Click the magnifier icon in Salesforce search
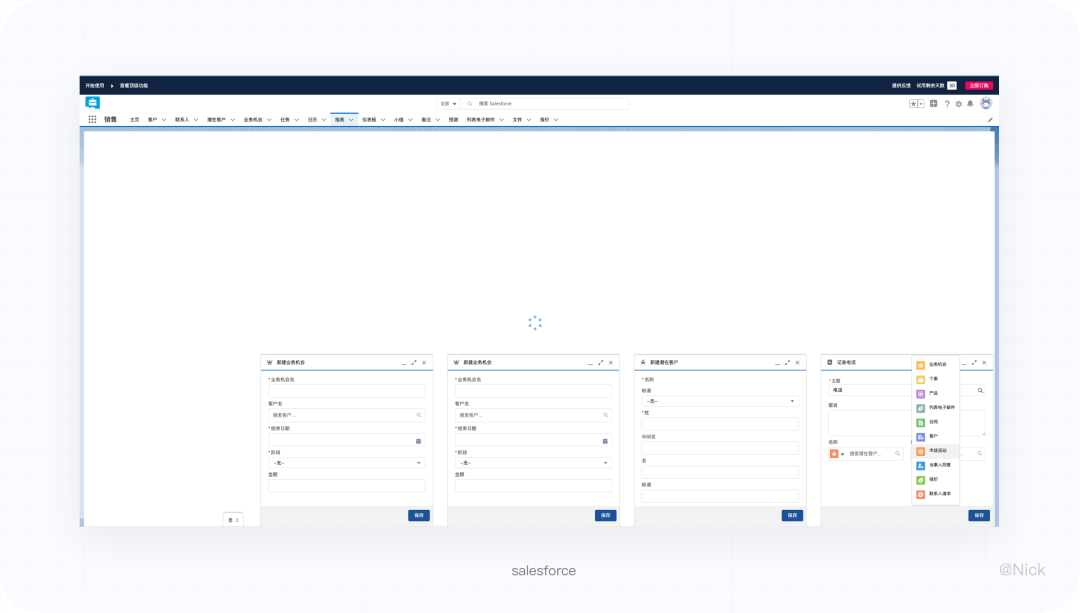The width and height of the screenshot is (1080, 613). click(470, 103)
